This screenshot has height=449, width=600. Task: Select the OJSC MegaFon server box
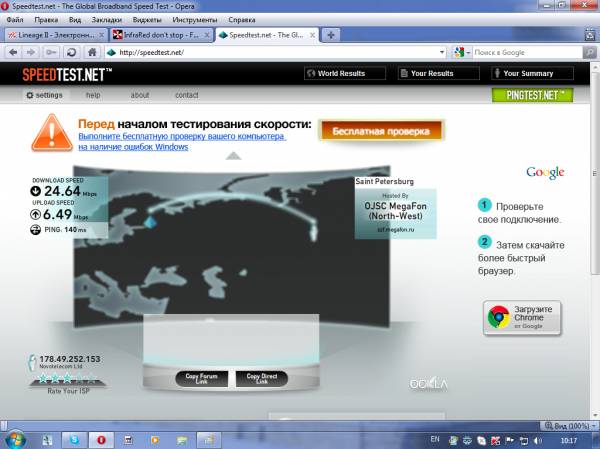[395, 214]
